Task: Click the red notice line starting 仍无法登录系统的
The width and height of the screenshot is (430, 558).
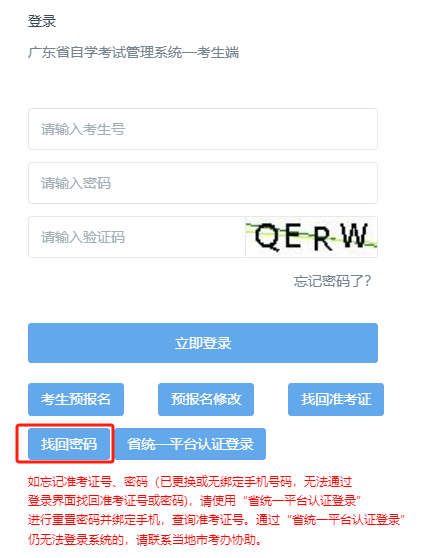Action: pyautogui.click(x=145, y=540)
